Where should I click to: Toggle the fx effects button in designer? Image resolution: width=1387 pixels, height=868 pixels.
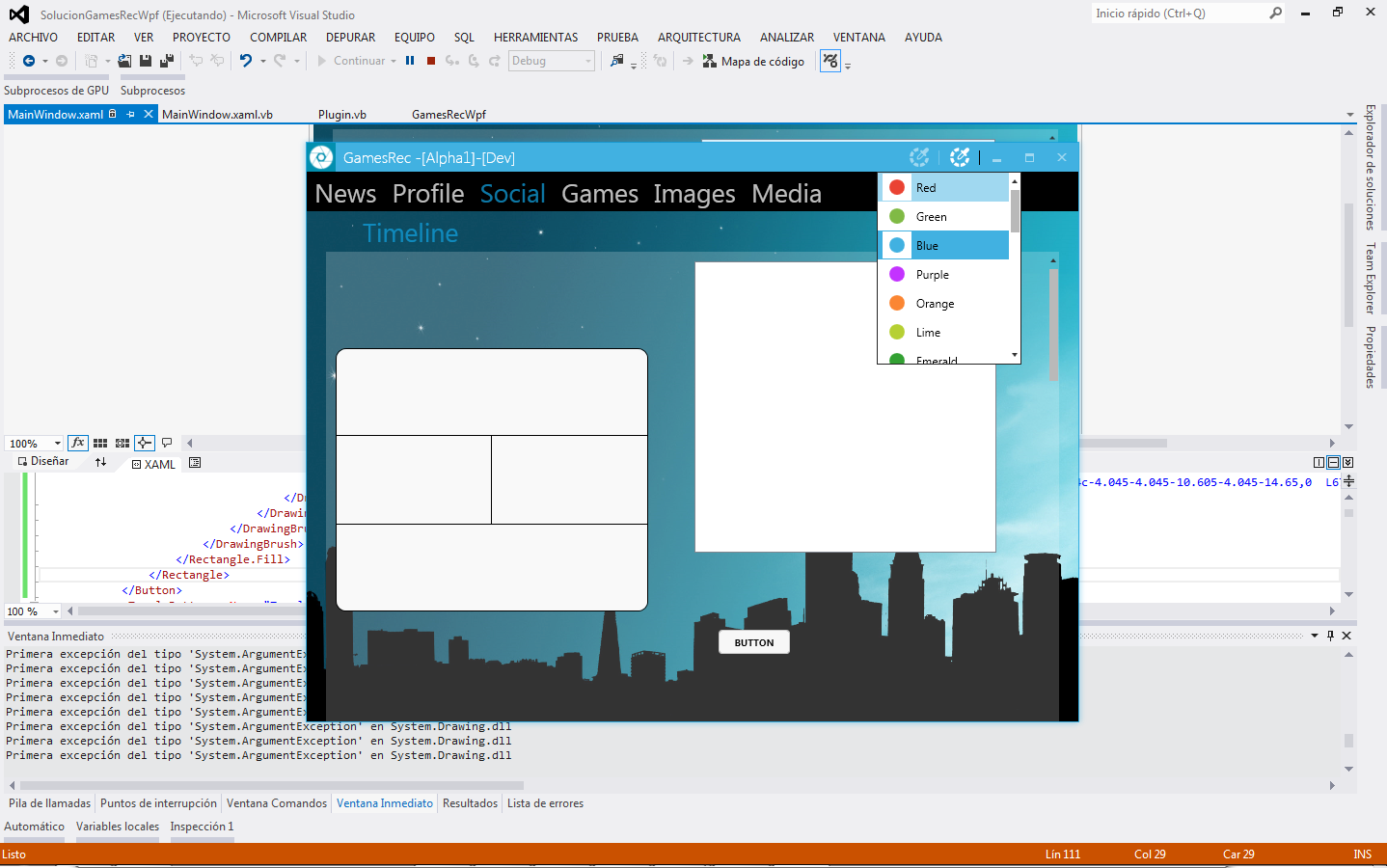[x=78, y=443]
